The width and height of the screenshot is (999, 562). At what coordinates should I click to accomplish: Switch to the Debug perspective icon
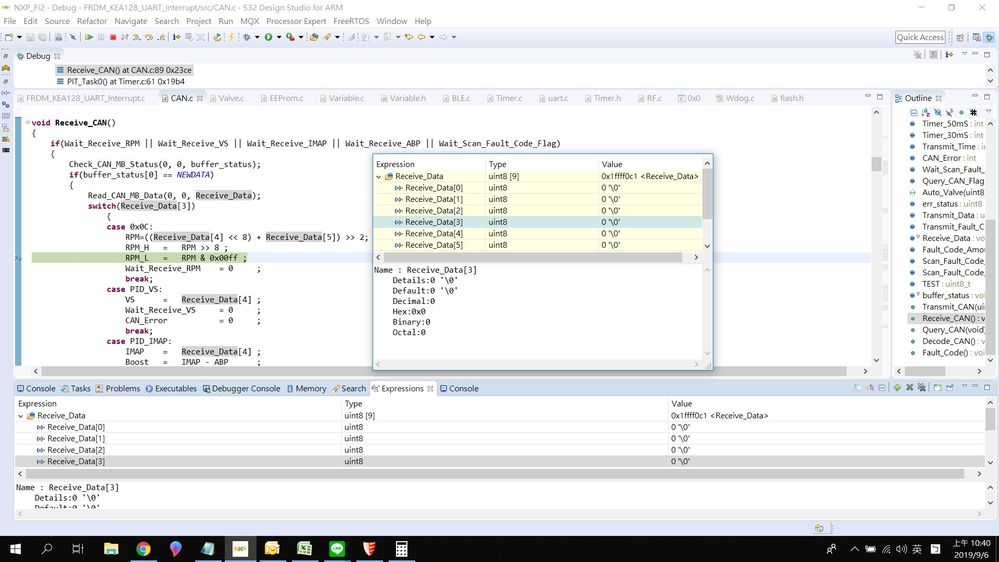pyautogui.click(x=989, y=38)
